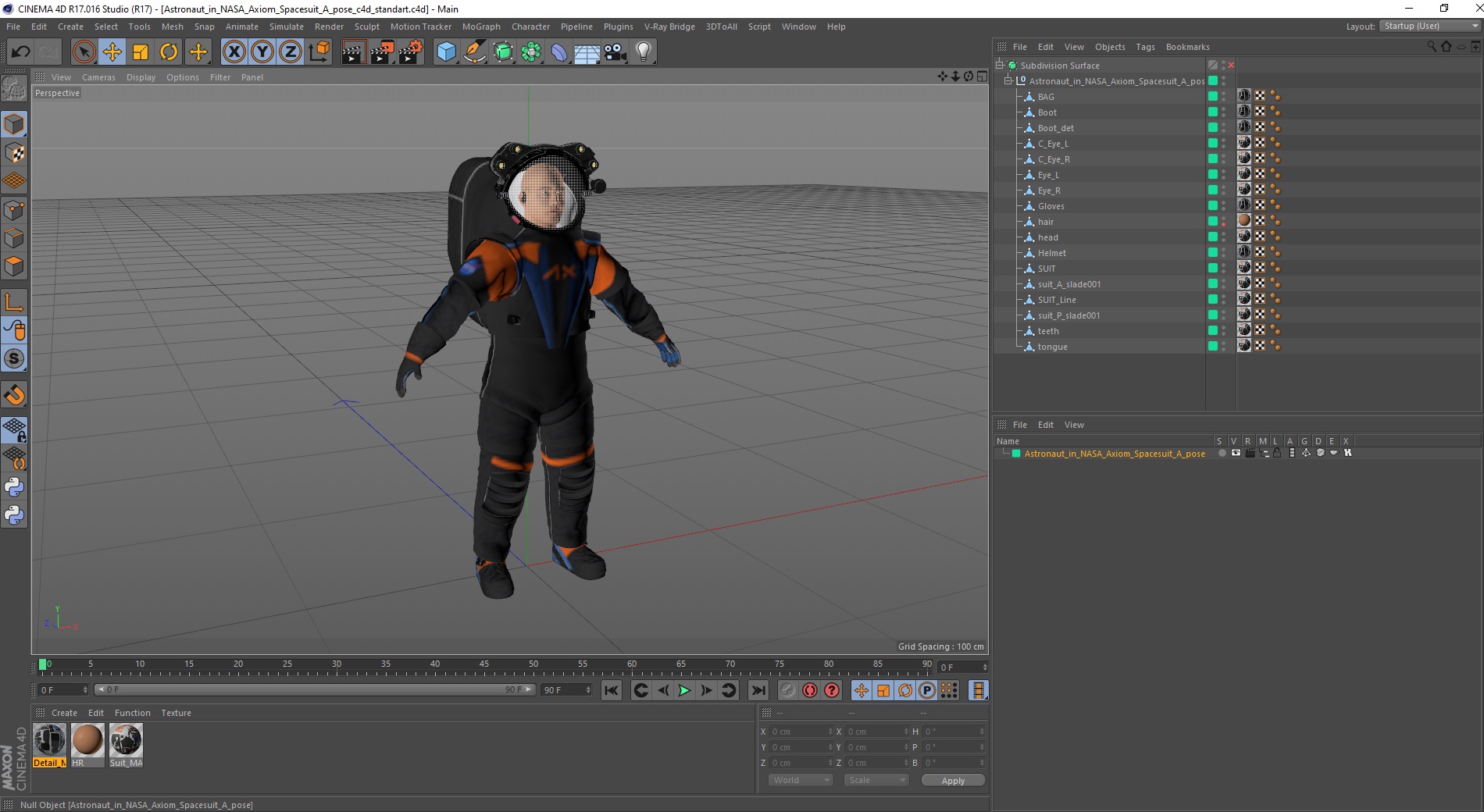Screen dimensions: 1484x812
Task: Open the viewport Cameras menu
Action: click(98, 77)
